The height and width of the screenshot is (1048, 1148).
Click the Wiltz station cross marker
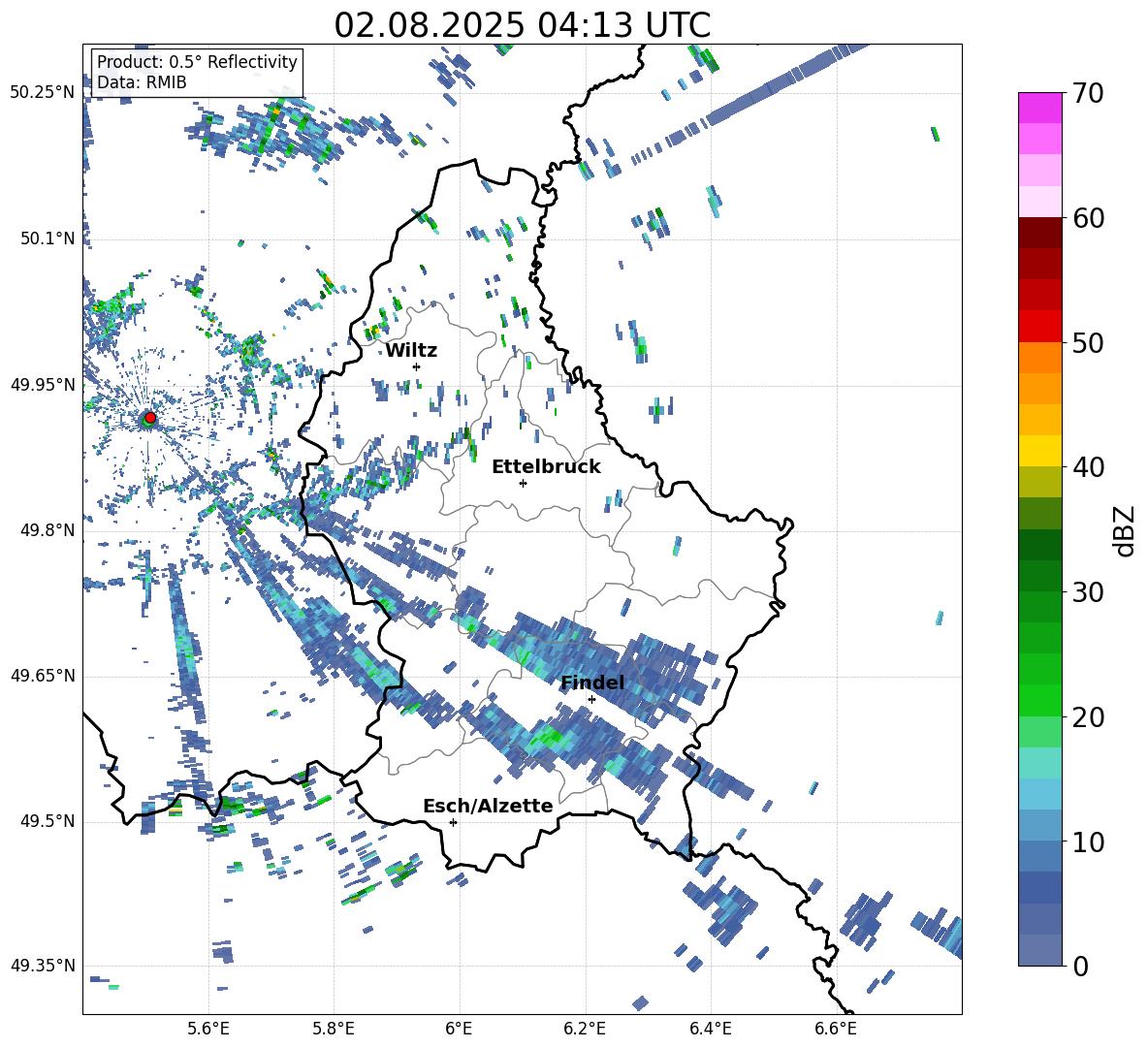[417, 366]
